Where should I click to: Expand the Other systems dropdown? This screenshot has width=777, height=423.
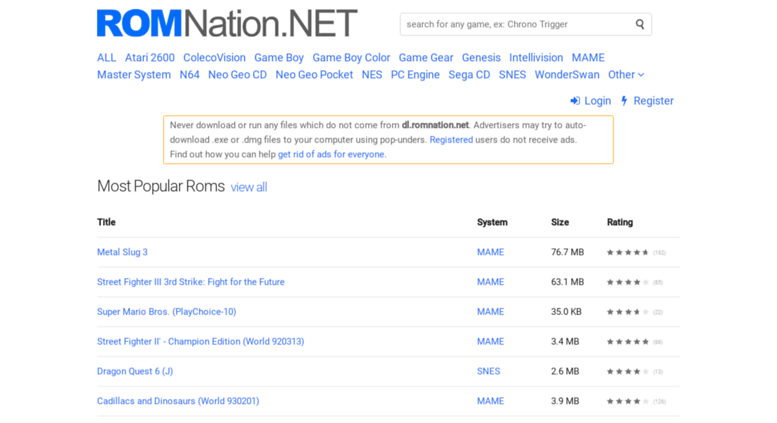coord(626,75)
